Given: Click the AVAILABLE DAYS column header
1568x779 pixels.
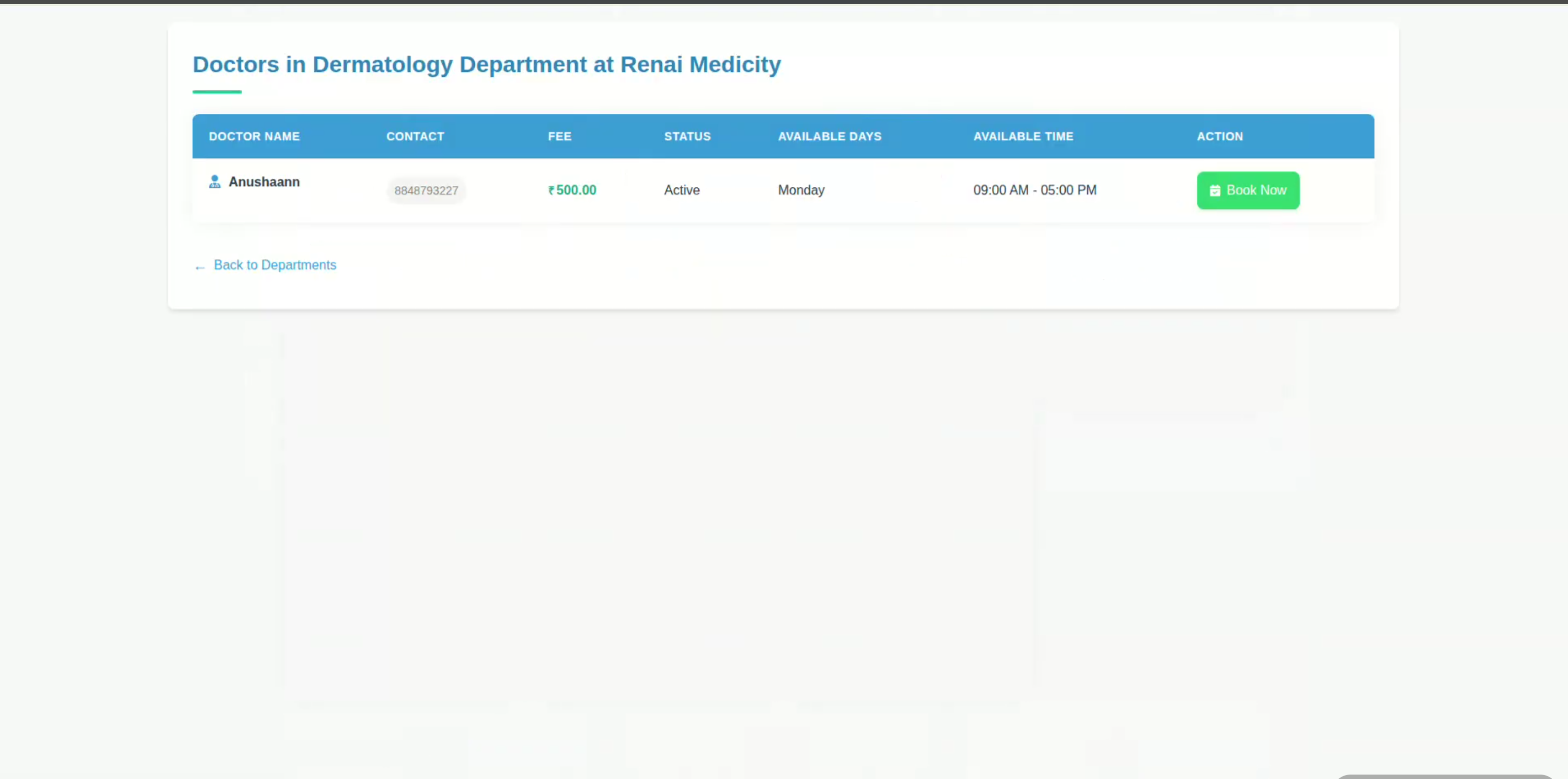Looking at the screenshot, I should click(830, 136).
